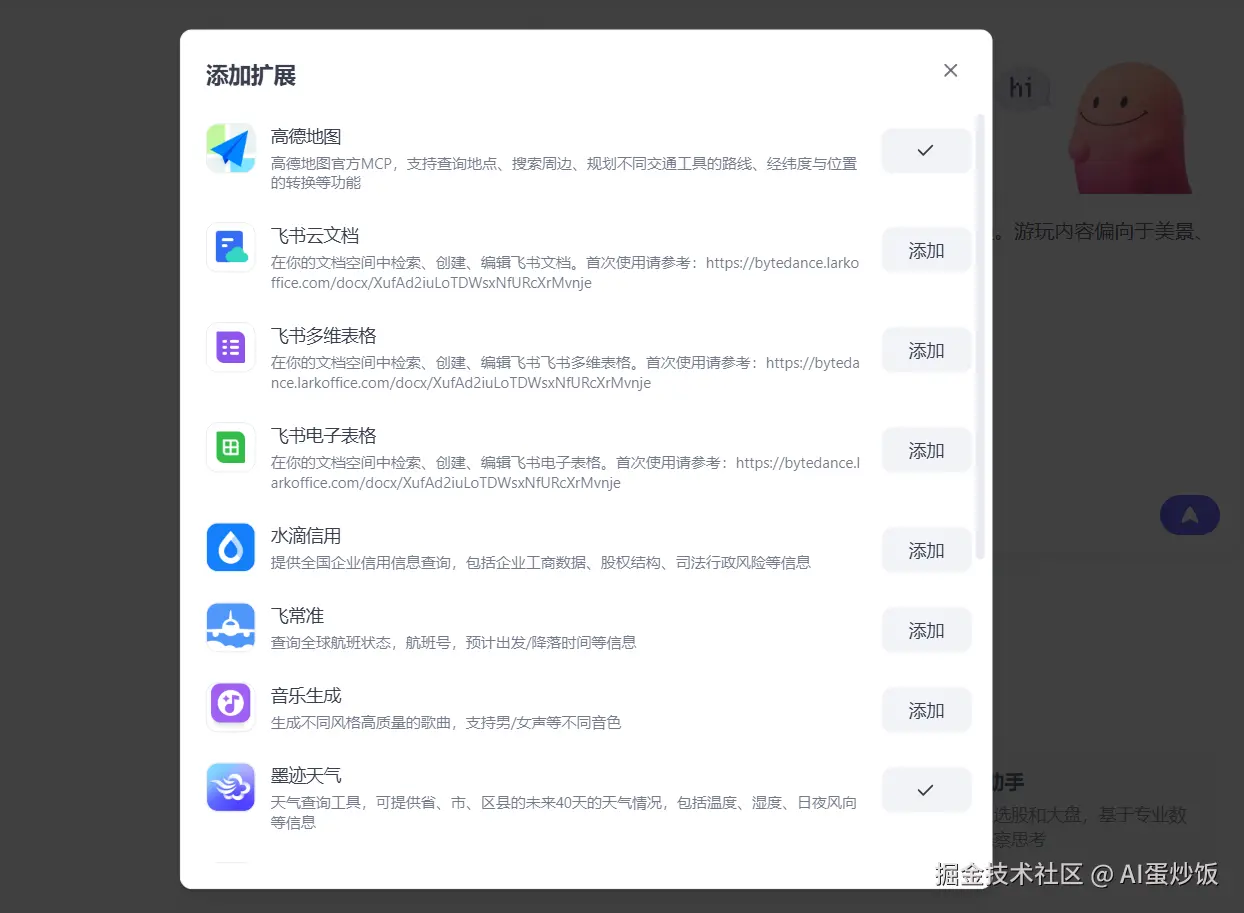Click the 水滴信用 description about 企业信用信息查询

pyautogui.click(x=541, y=562)
